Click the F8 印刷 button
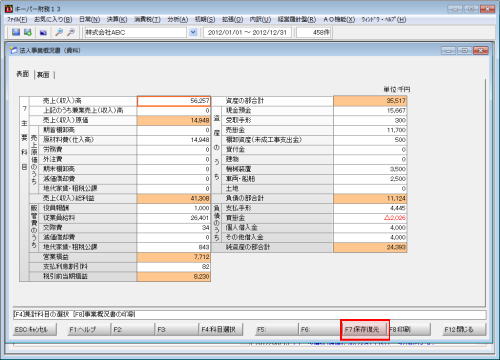 pos(409,330)
